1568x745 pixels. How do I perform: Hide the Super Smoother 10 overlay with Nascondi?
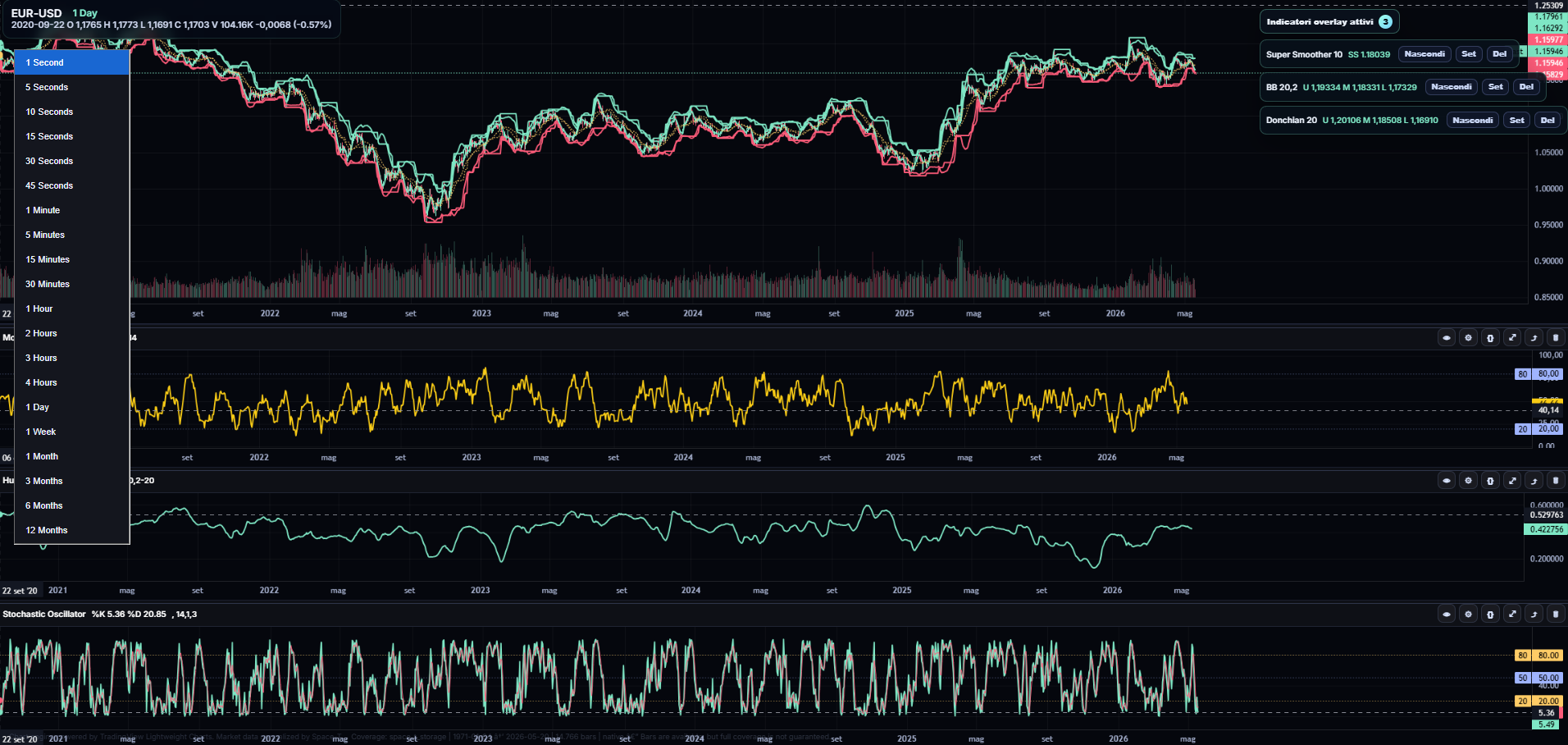1424,54
